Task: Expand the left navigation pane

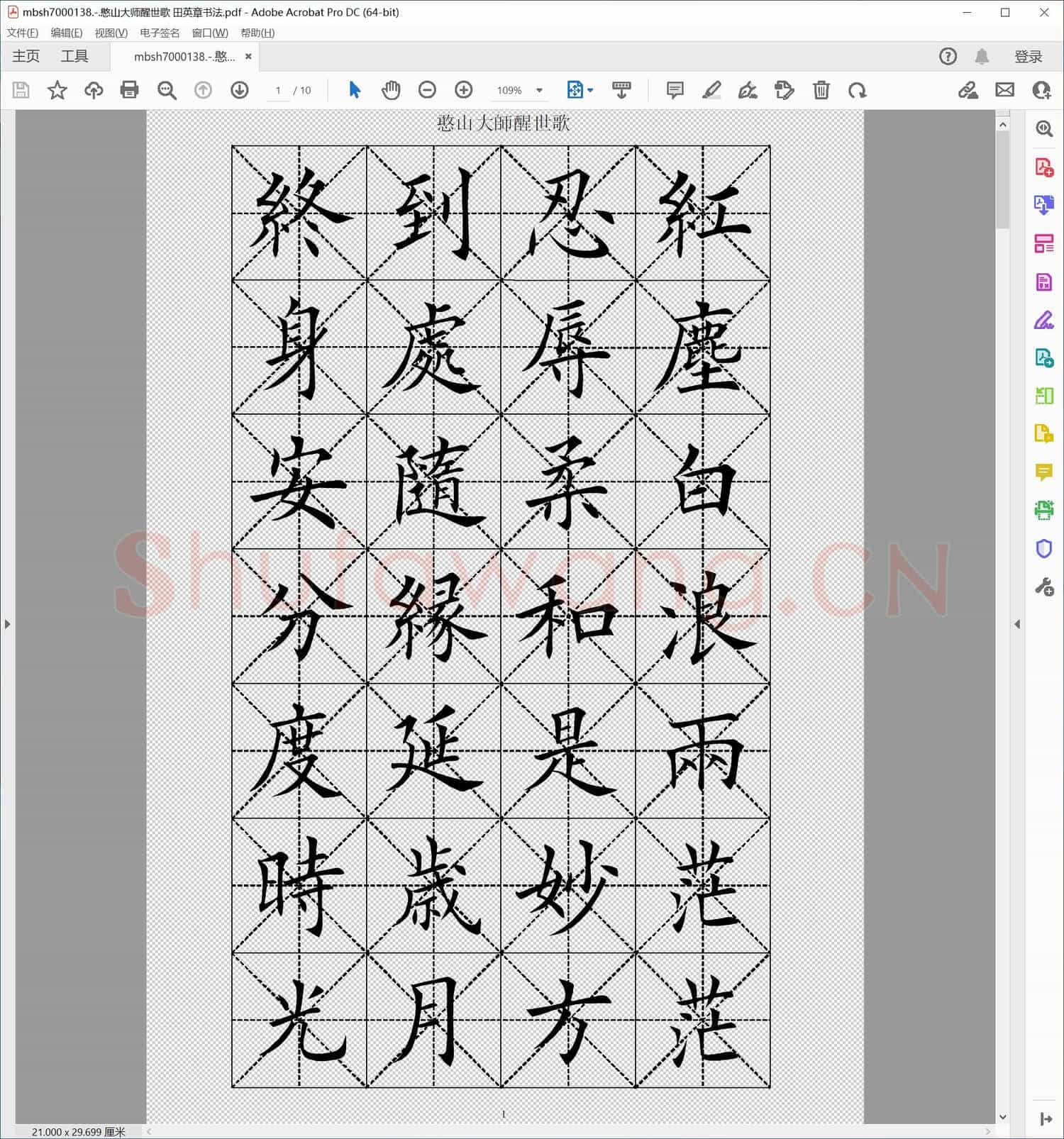Action: pyautogui.click(x=7, y=624)
